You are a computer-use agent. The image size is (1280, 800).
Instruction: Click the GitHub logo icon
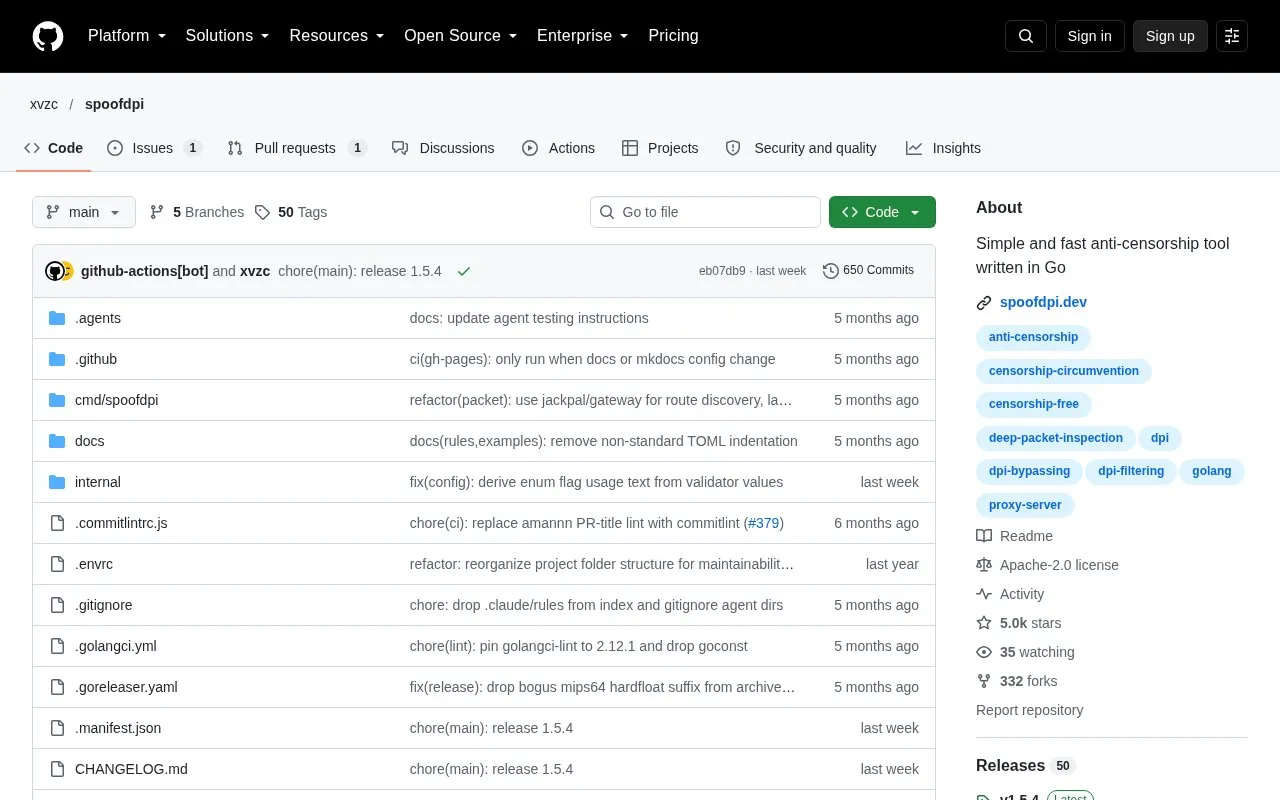click(x=48, y=36)
